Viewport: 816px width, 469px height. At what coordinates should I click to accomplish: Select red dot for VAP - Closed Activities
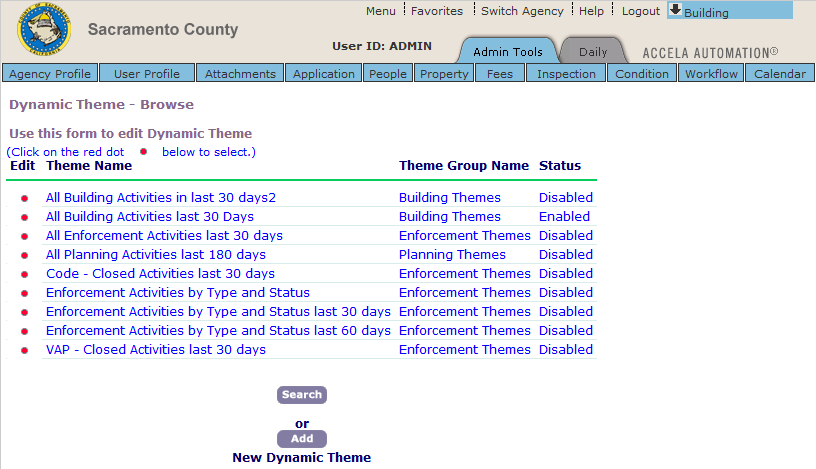pyautogui.click(x=24, y=350)
